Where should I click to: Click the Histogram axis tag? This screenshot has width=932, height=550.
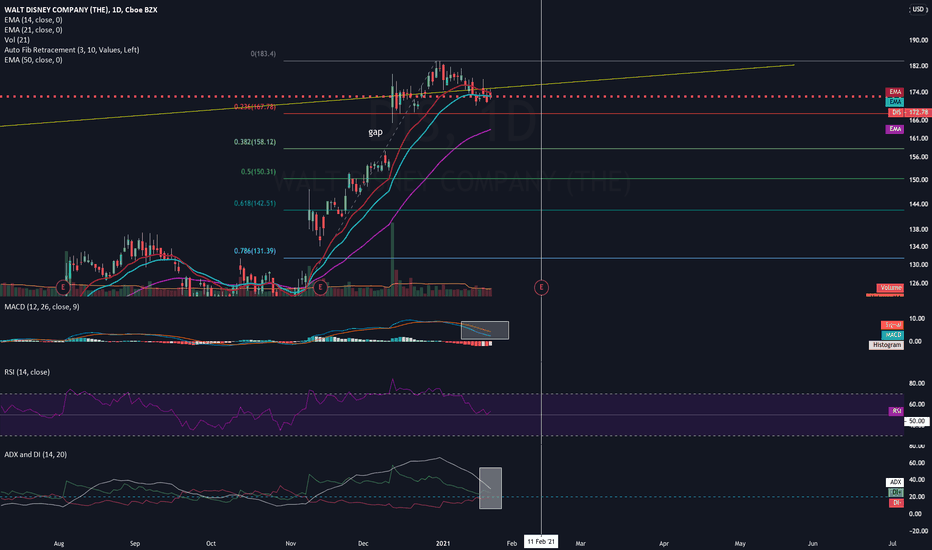pos(886,345)
